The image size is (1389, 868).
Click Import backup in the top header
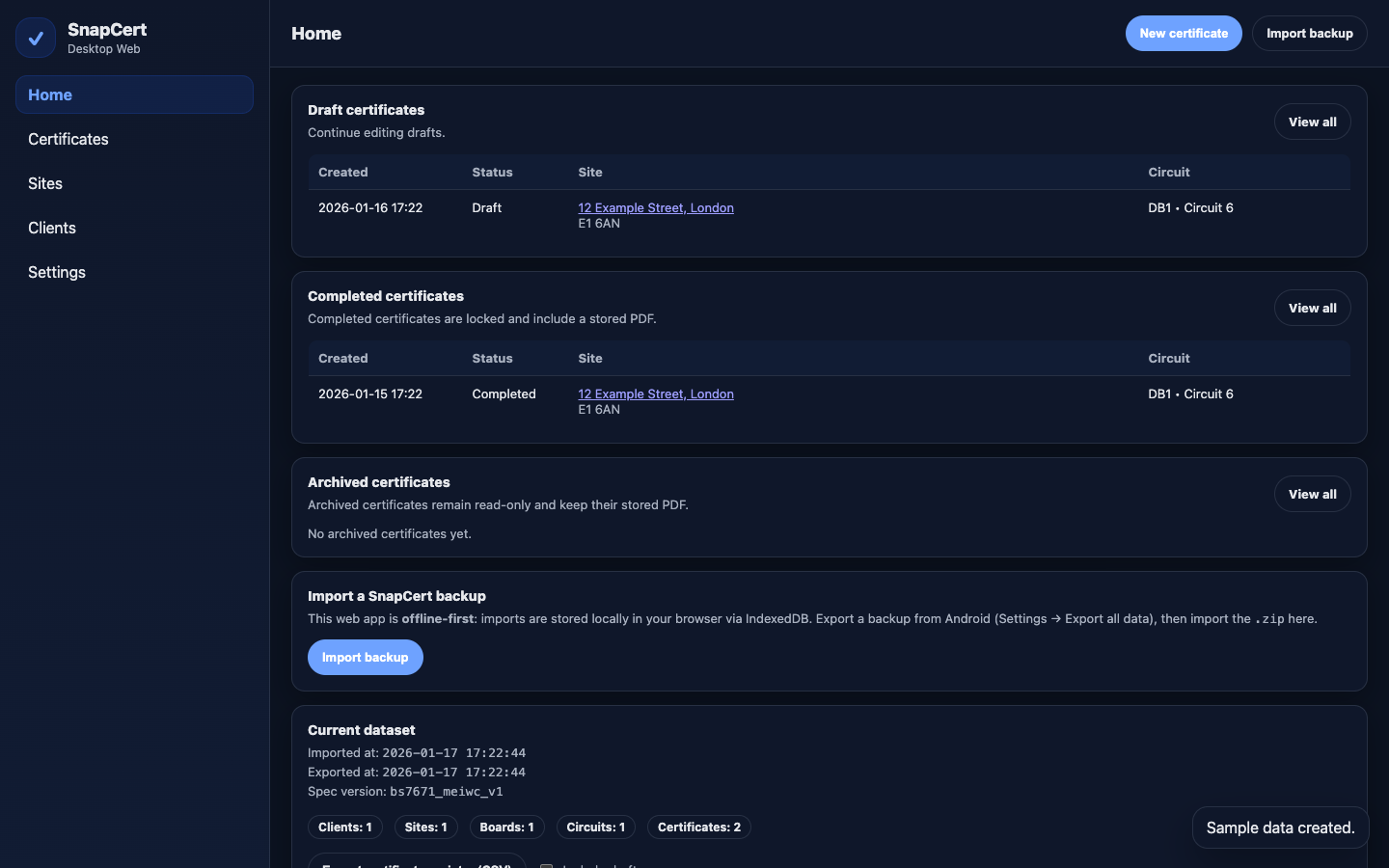pyautogui.click(x=1309, y=33)
